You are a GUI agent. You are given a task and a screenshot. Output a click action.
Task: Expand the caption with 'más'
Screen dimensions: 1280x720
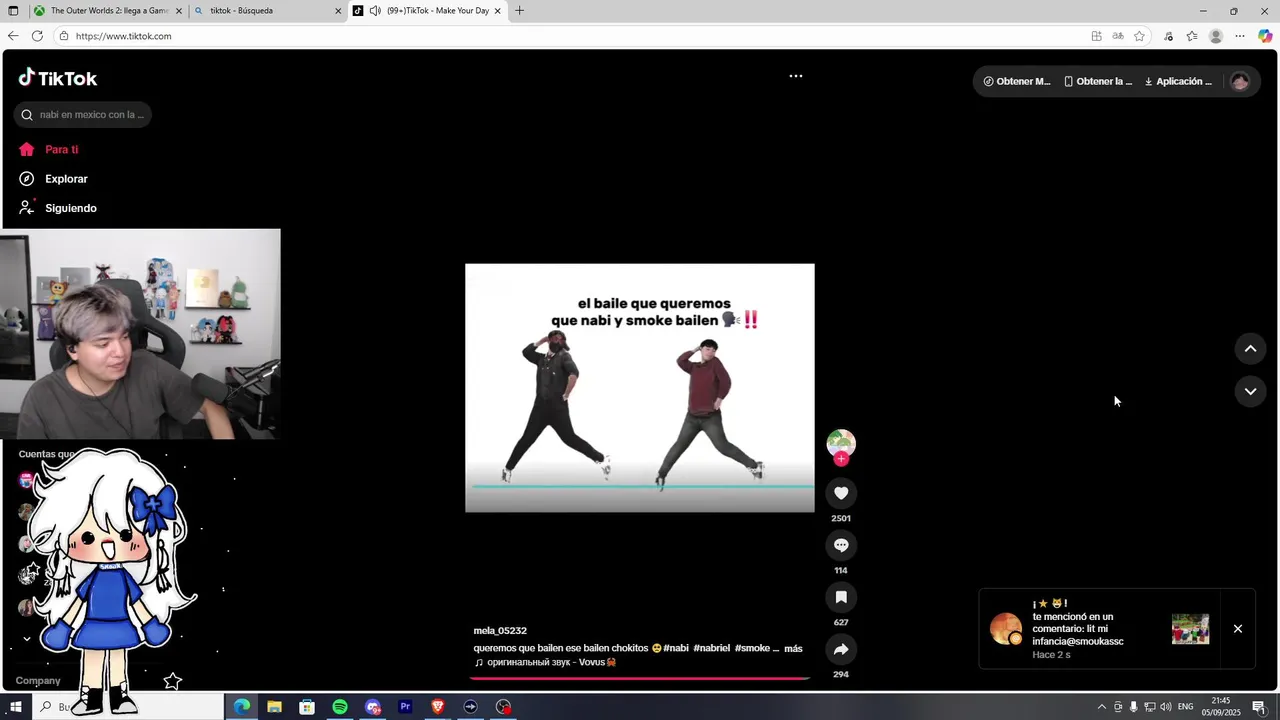[x=793, y=649]
